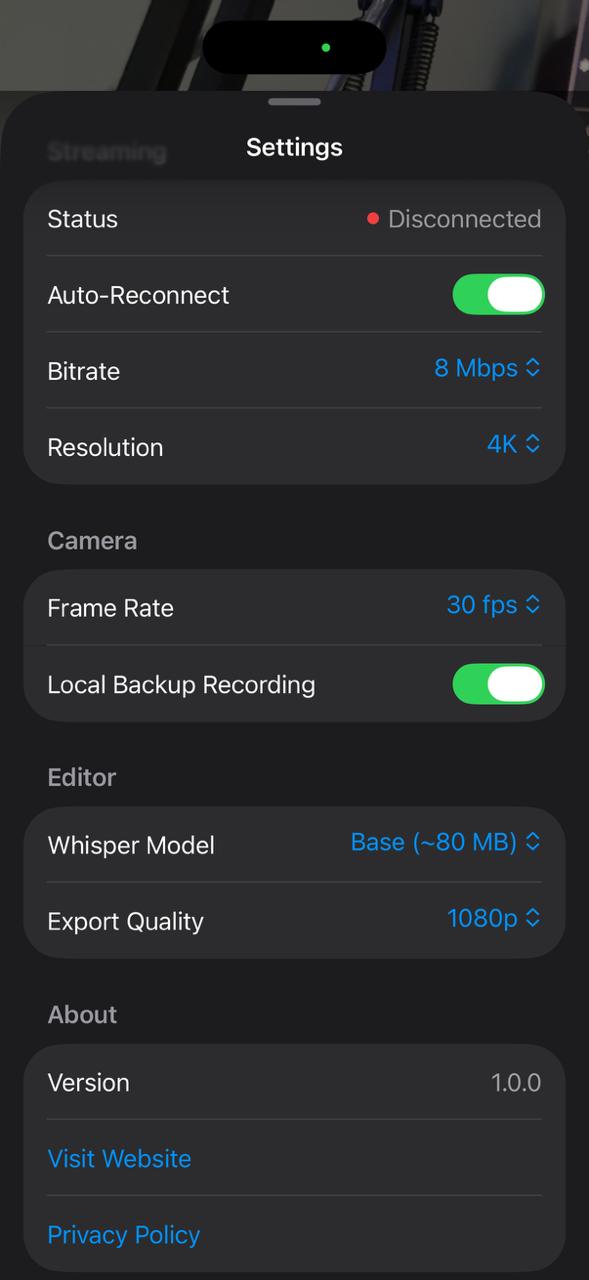
Task: Disable Local Backup Recording
Action: (498, 684)
